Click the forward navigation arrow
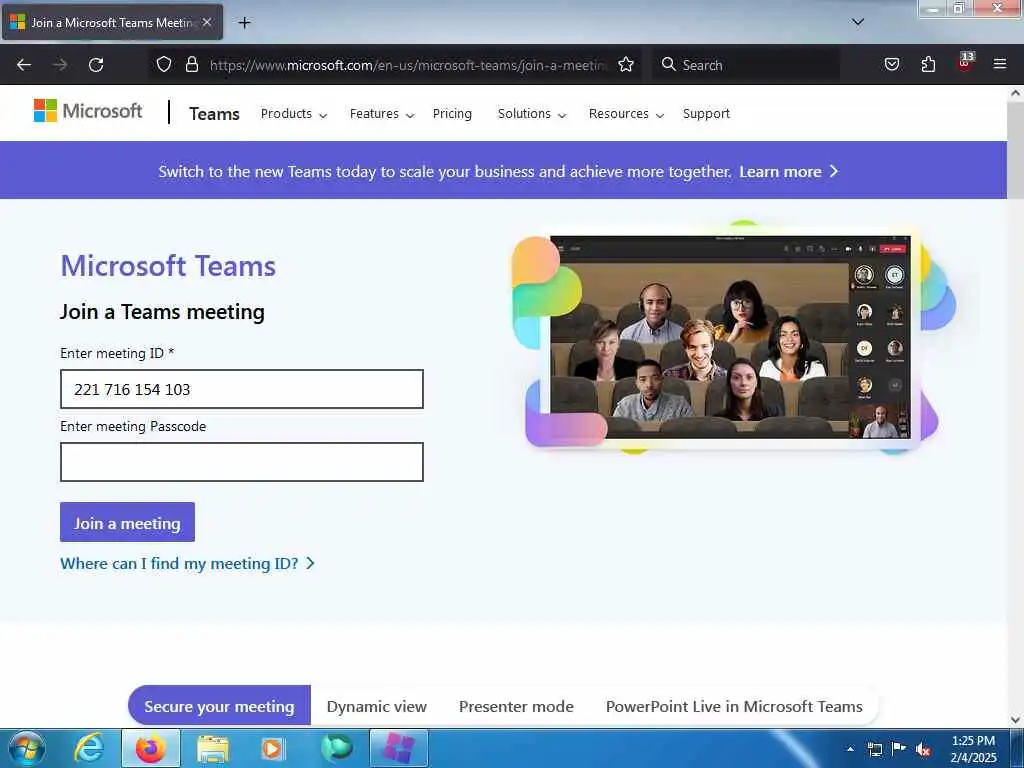 tap(60, 65)
